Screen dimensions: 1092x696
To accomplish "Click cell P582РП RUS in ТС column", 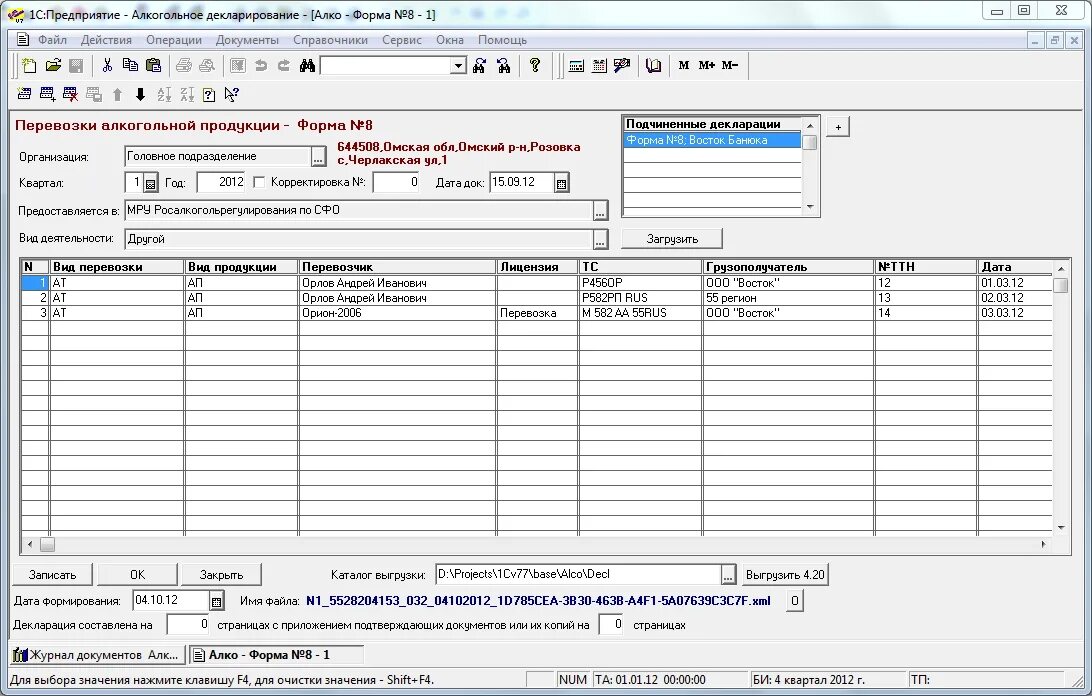I will 640,297.
